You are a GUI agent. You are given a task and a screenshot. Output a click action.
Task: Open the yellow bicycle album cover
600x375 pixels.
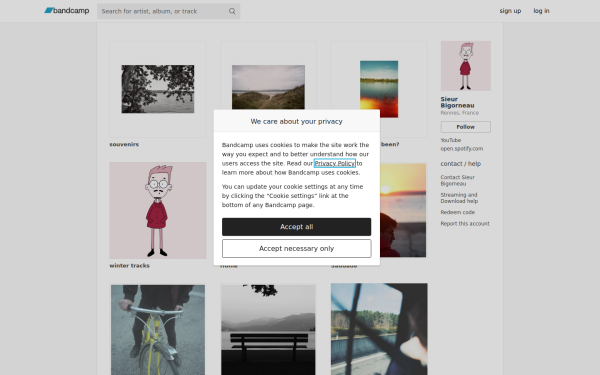coord(158,329)
